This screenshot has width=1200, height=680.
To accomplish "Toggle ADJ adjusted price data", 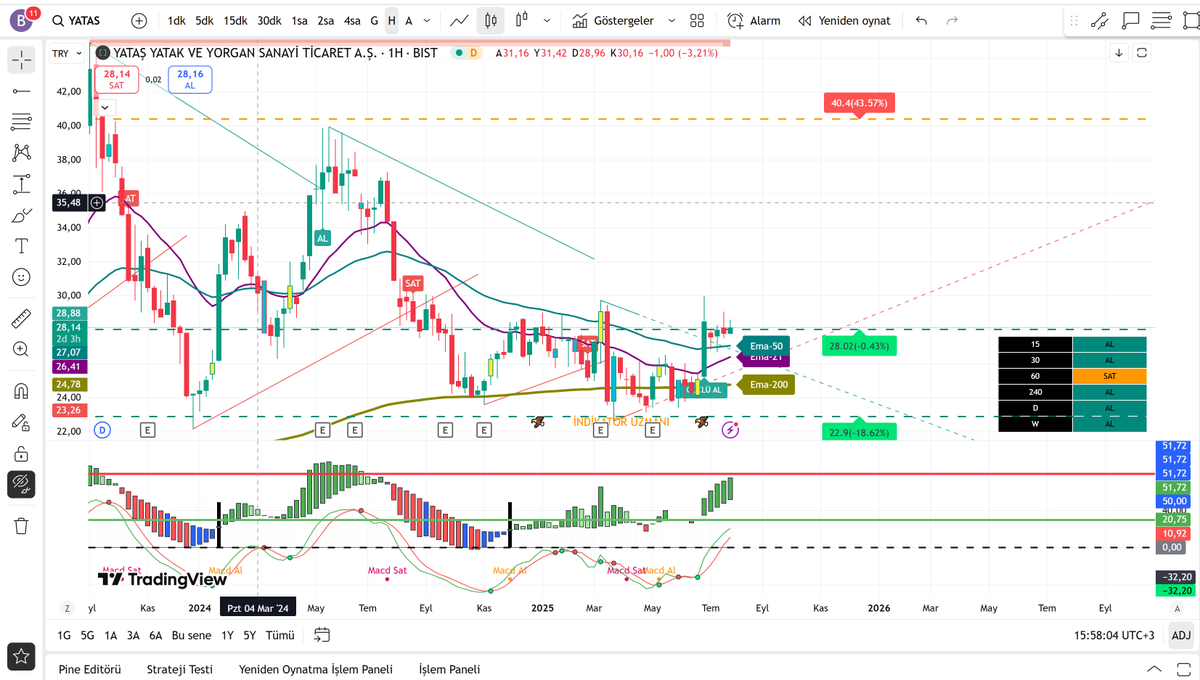I will pos(1181,635).
